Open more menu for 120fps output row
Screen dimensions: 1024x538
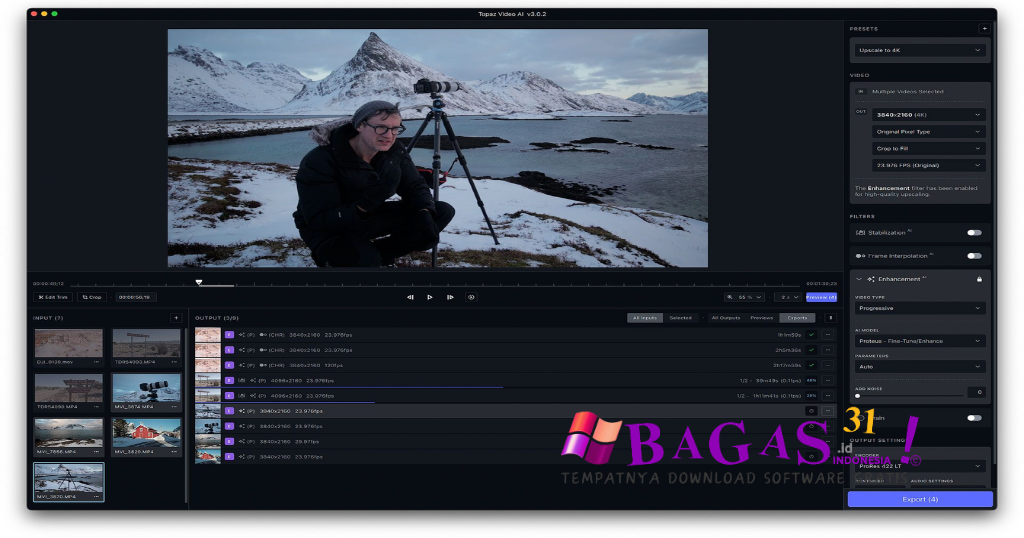click(x=828, y=365)
